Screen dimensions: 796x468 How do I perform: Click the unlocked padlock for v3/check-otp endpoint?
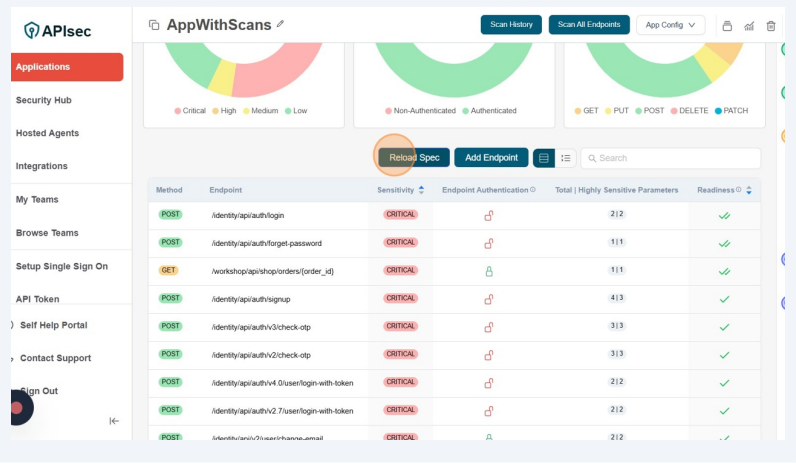(x=488, y=327)
